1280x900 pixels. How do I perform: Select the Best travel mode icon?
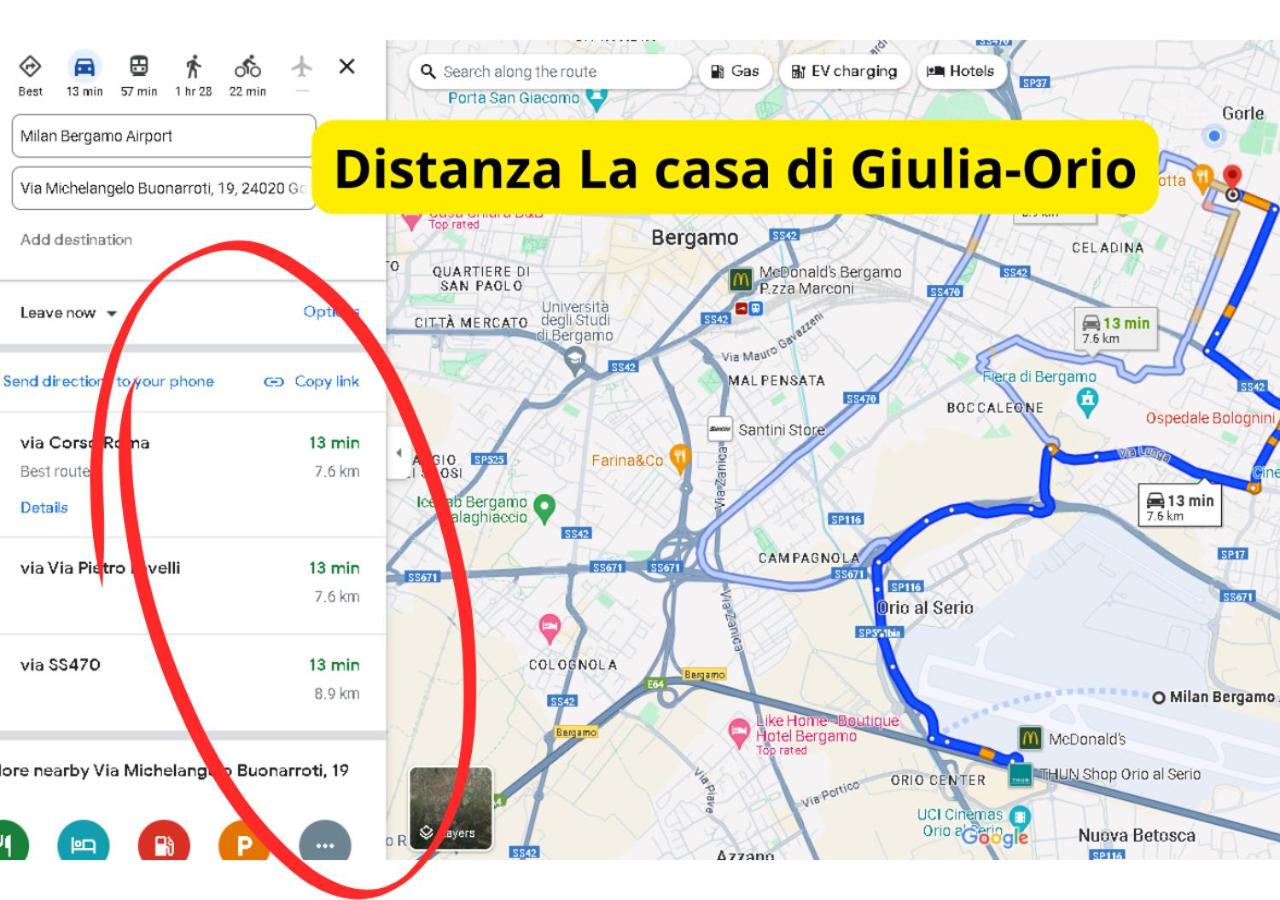coord(30,66)
